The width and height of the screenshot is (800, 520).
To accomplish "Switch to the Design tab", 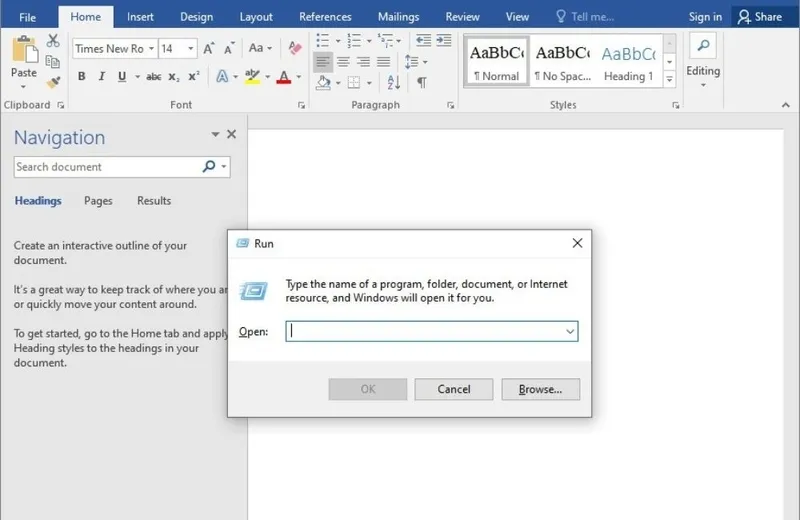I will [x=196, y=17].
